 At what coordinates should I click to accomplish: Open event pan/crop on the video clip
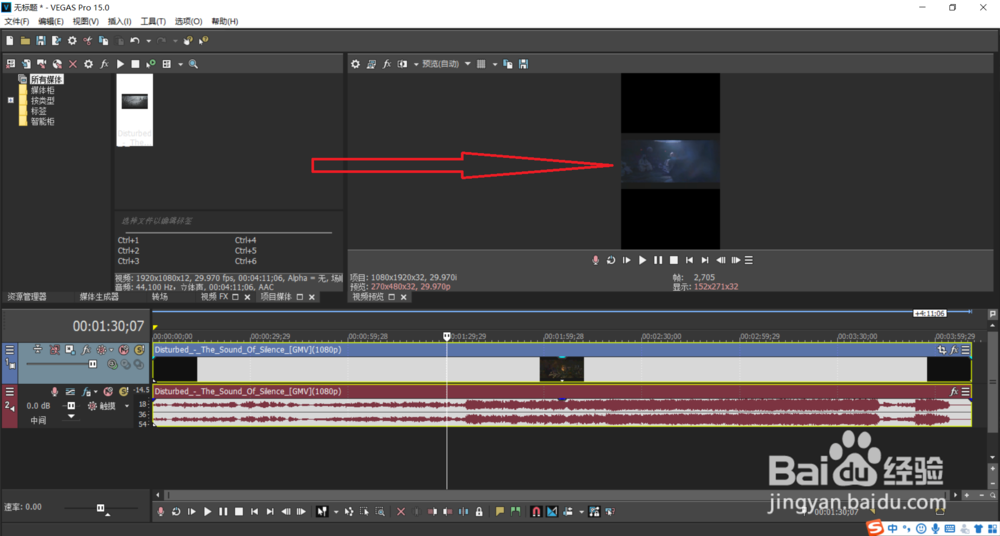(x=942, y=350)
